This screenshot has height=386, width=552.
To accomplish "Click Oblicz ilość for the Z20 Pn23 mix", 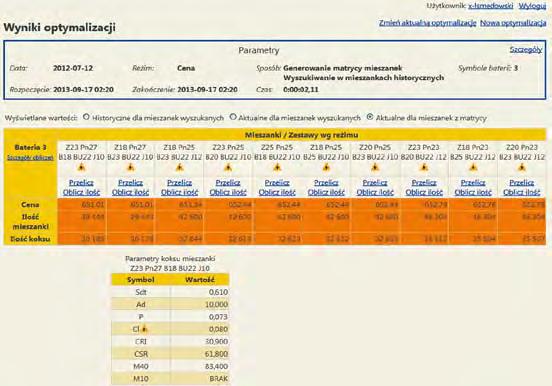I will point(522,192).
